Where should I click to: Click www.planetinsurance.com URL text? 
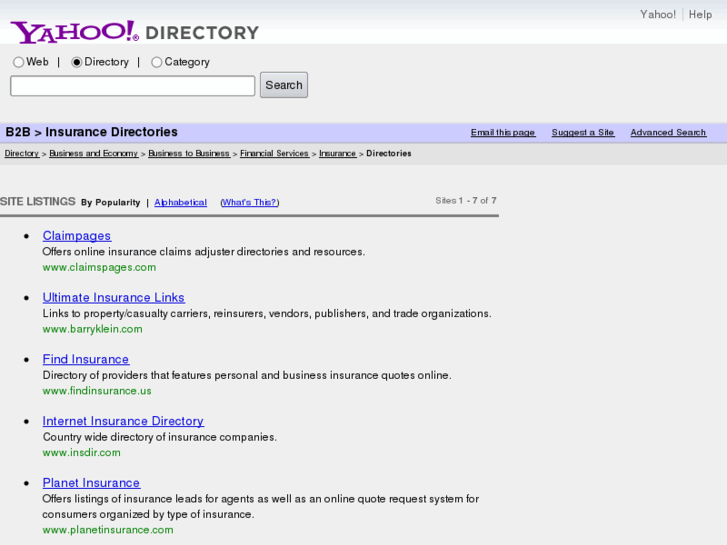point(108,530)
